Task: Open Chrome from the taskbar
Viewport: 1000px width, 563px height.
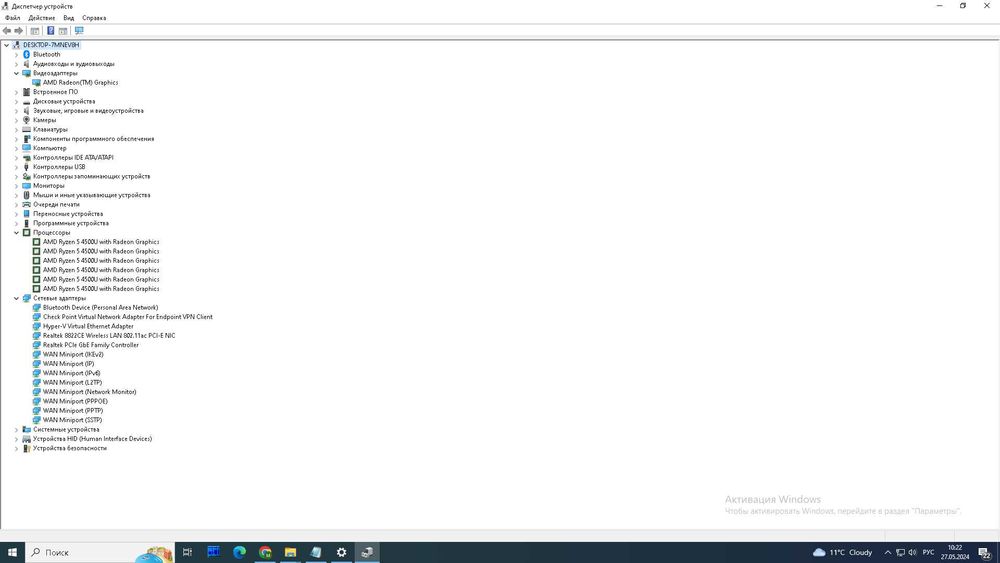Action: [x=265, y=552]
